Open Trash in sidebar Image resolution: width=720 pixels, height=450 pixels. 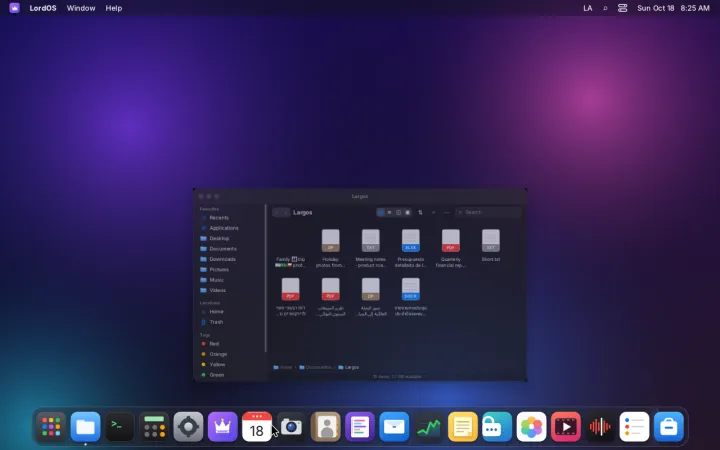(231, 322)
